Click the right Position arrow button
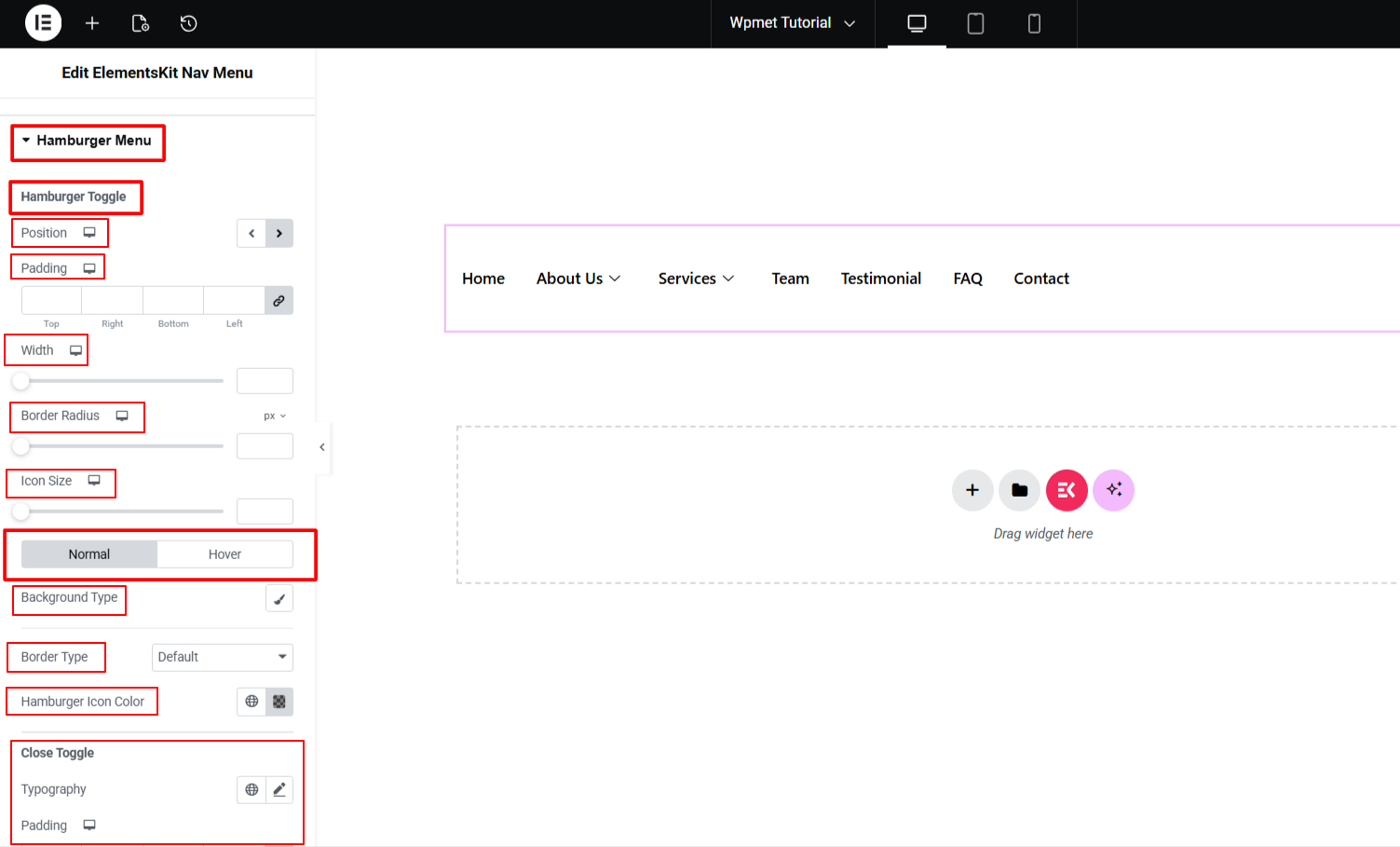This screenshot has width=1400, height=847. (279, 233)
